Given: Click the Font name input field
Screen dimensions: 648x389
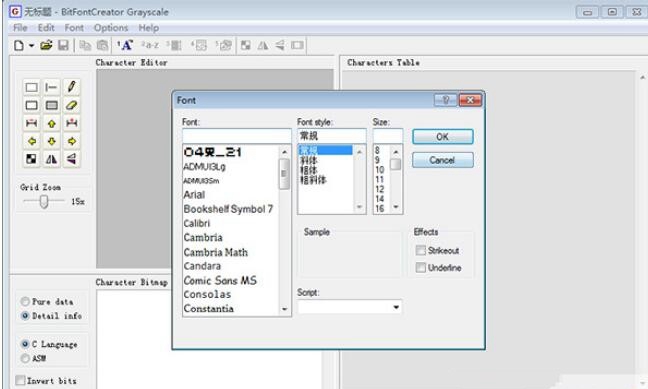Looking at the screenshot, I should (237, 136).
